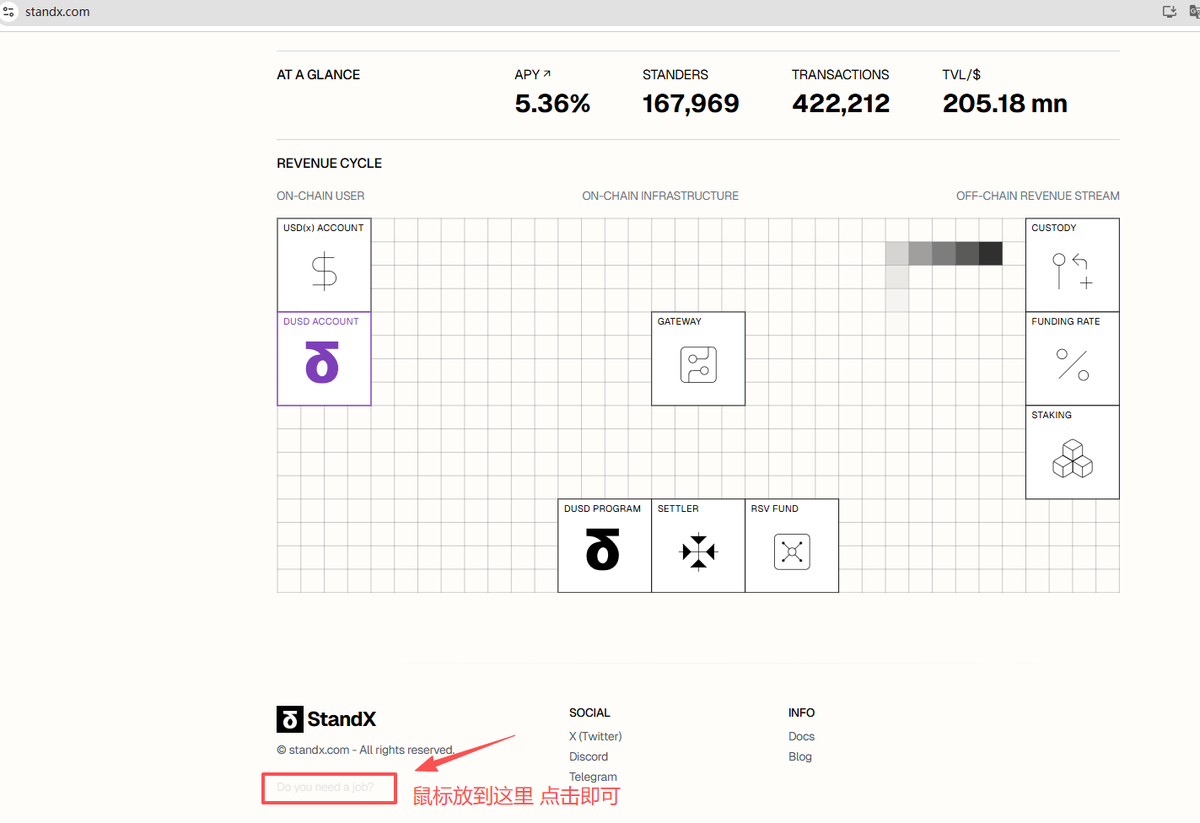The image size is (1200, 823).
Task: Open the X (Twitter) social link
Action: pos(595,736)
